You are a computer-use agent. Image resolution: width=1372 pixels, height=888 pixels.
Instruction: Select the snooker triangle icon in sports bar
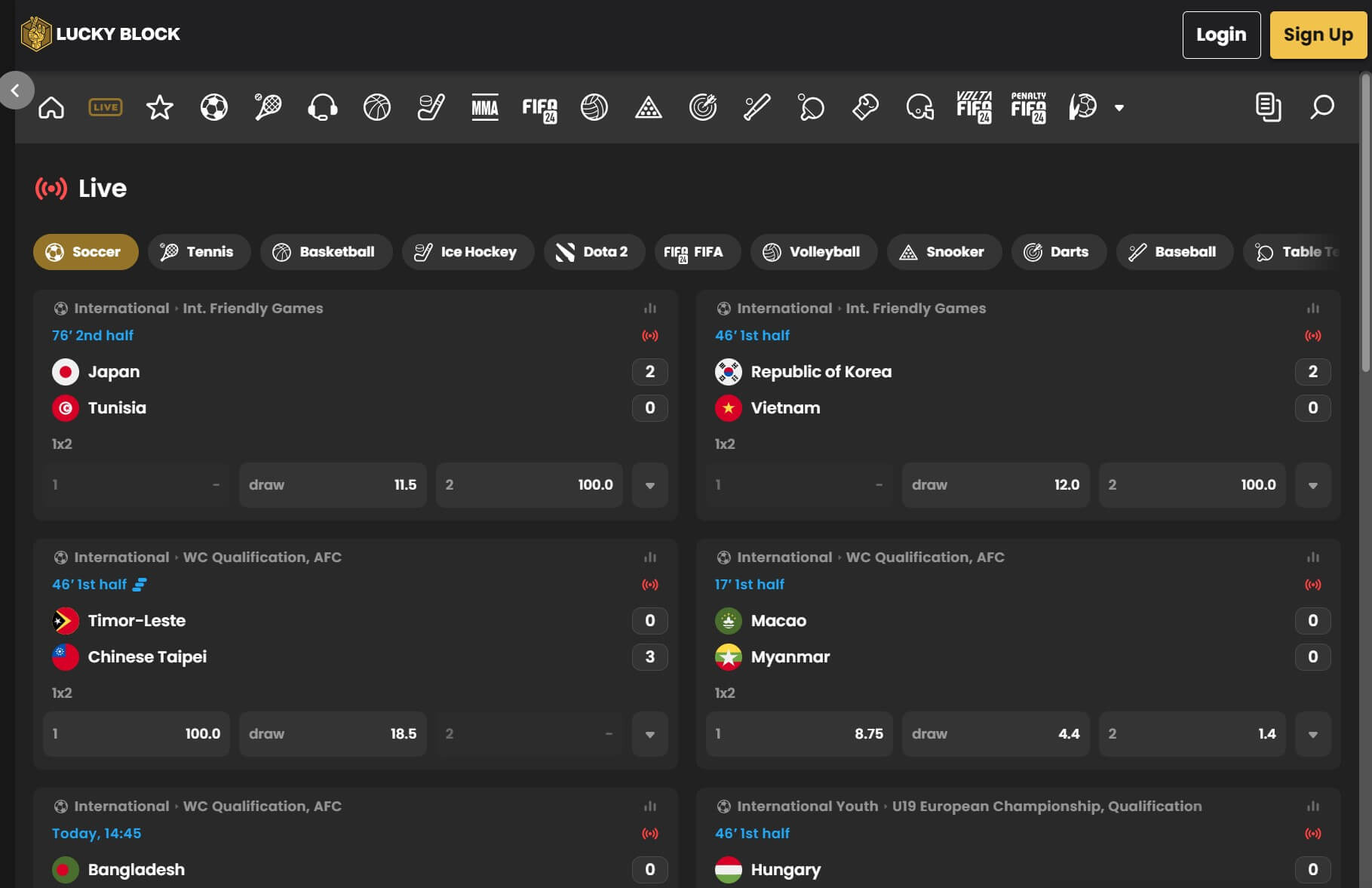pyautogui.click(x=649, y=107)
